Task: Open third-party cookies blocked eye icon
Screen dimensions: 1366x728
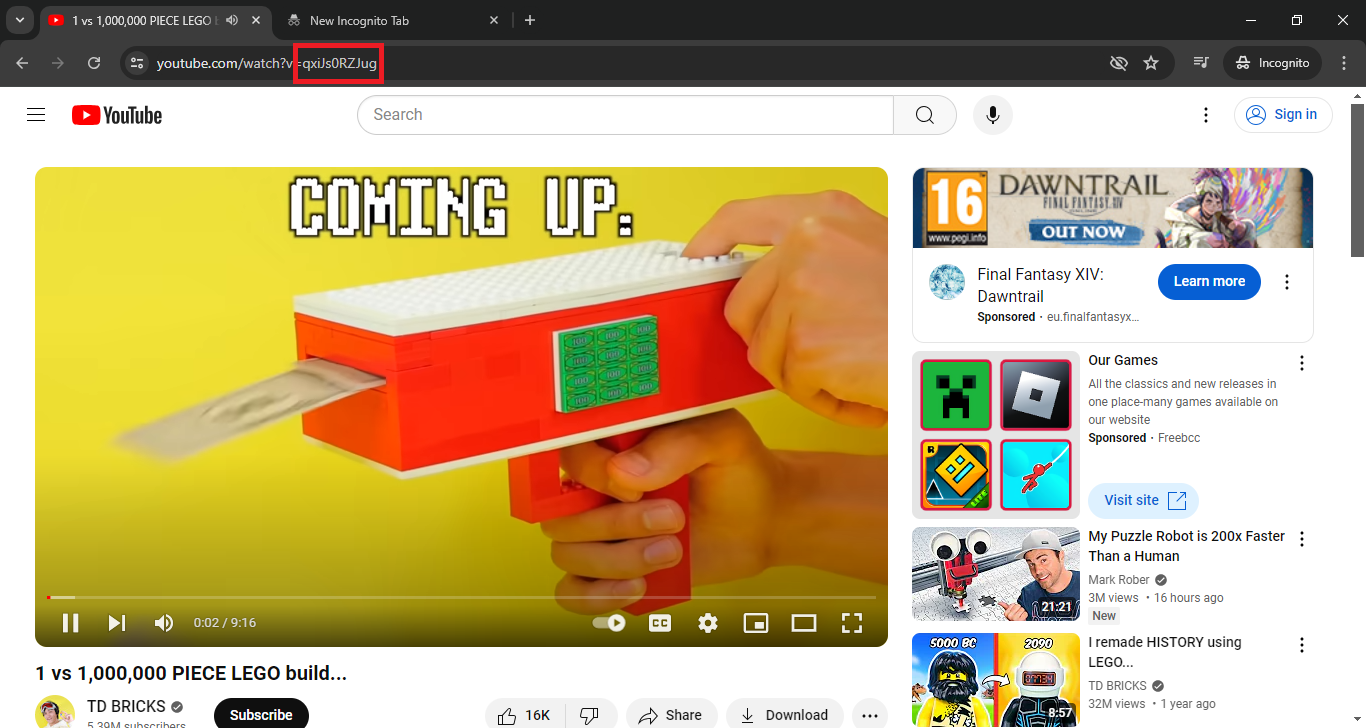Action: pos(1119,63)
